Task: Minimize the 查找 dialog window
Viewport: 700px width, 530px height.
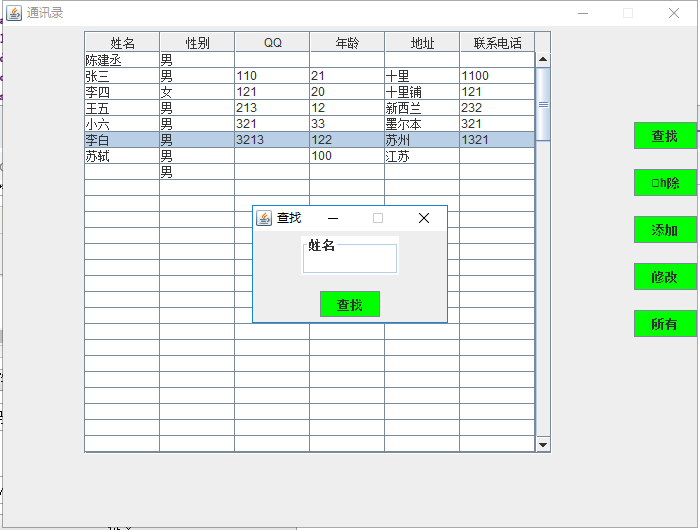Action: [333, 218]
